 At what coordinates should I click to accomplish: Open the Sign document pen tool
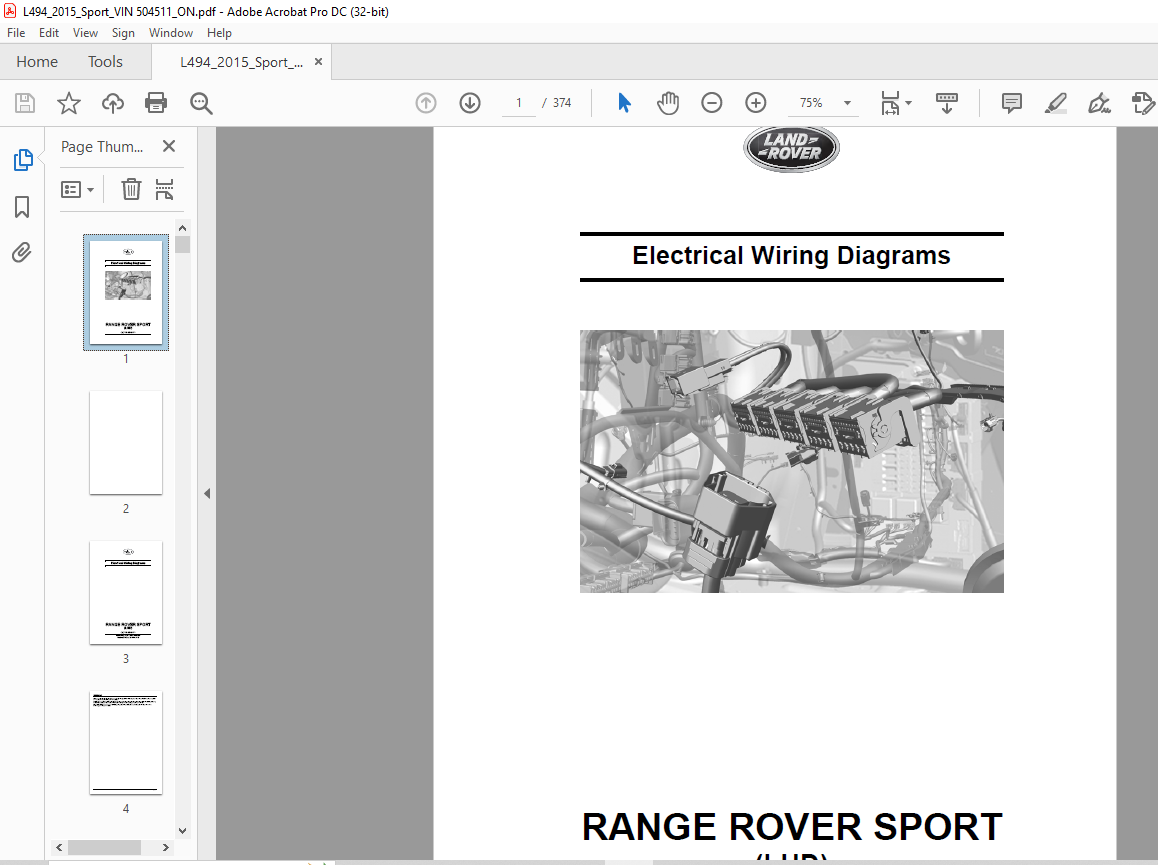coord(1099,103)
